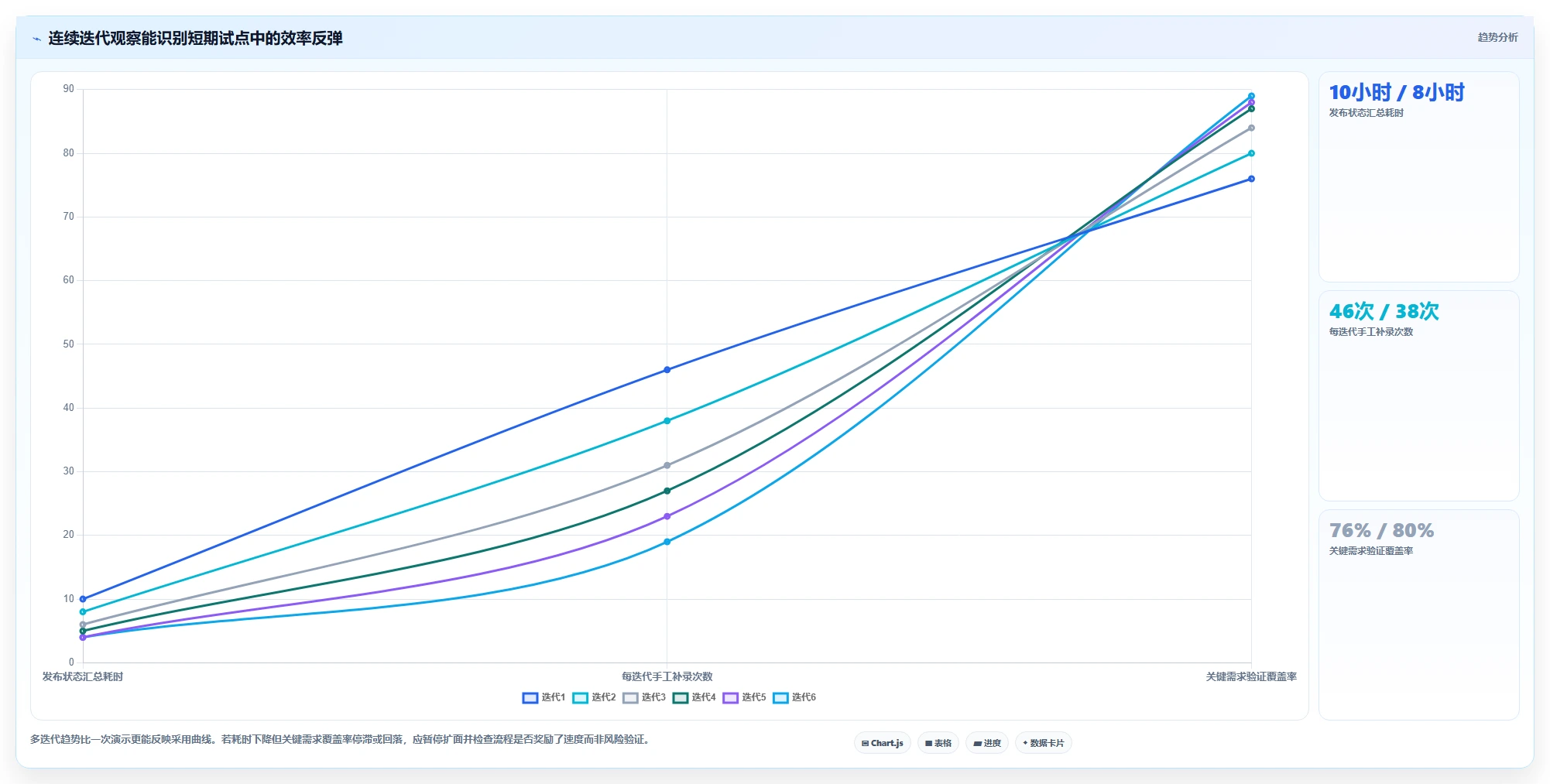The height and width of the screenshot is (784, 1550).
Task: Click the 迭代3 data point at value 31
Action: tap(667, 465)
